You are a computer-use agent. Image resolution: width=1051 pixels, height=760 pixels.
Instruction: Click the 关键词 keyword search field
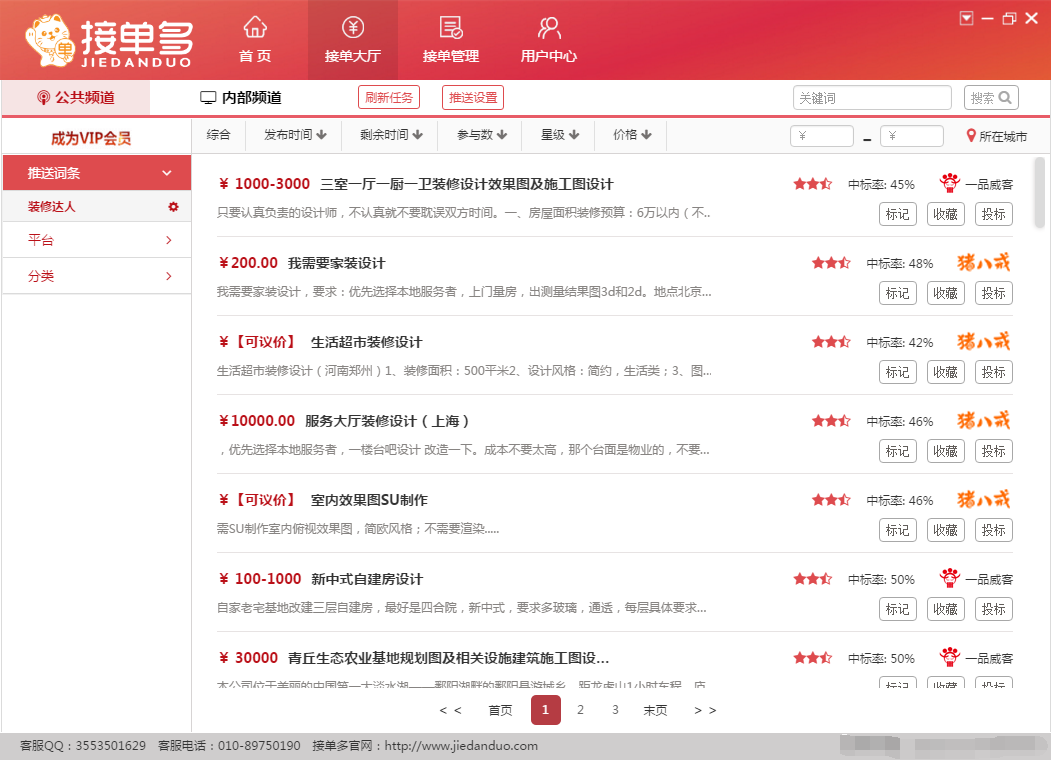point(871,98)
